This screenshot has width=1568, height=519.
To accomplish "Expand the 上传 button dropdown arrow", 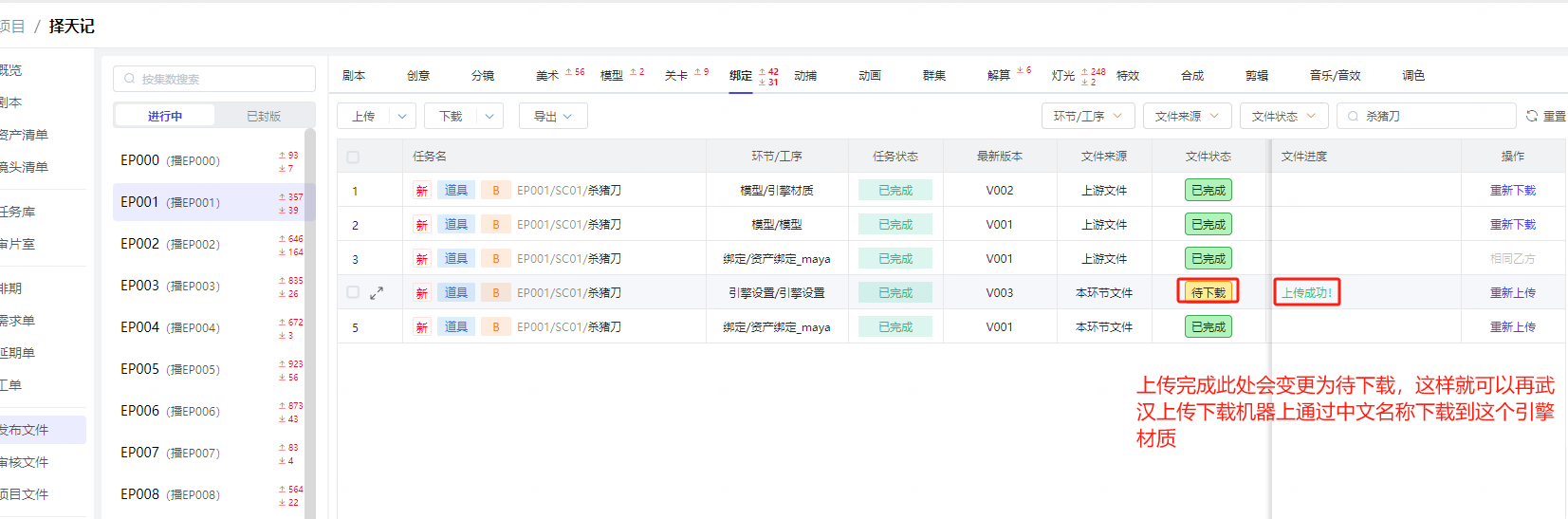I will pos(402,116).
